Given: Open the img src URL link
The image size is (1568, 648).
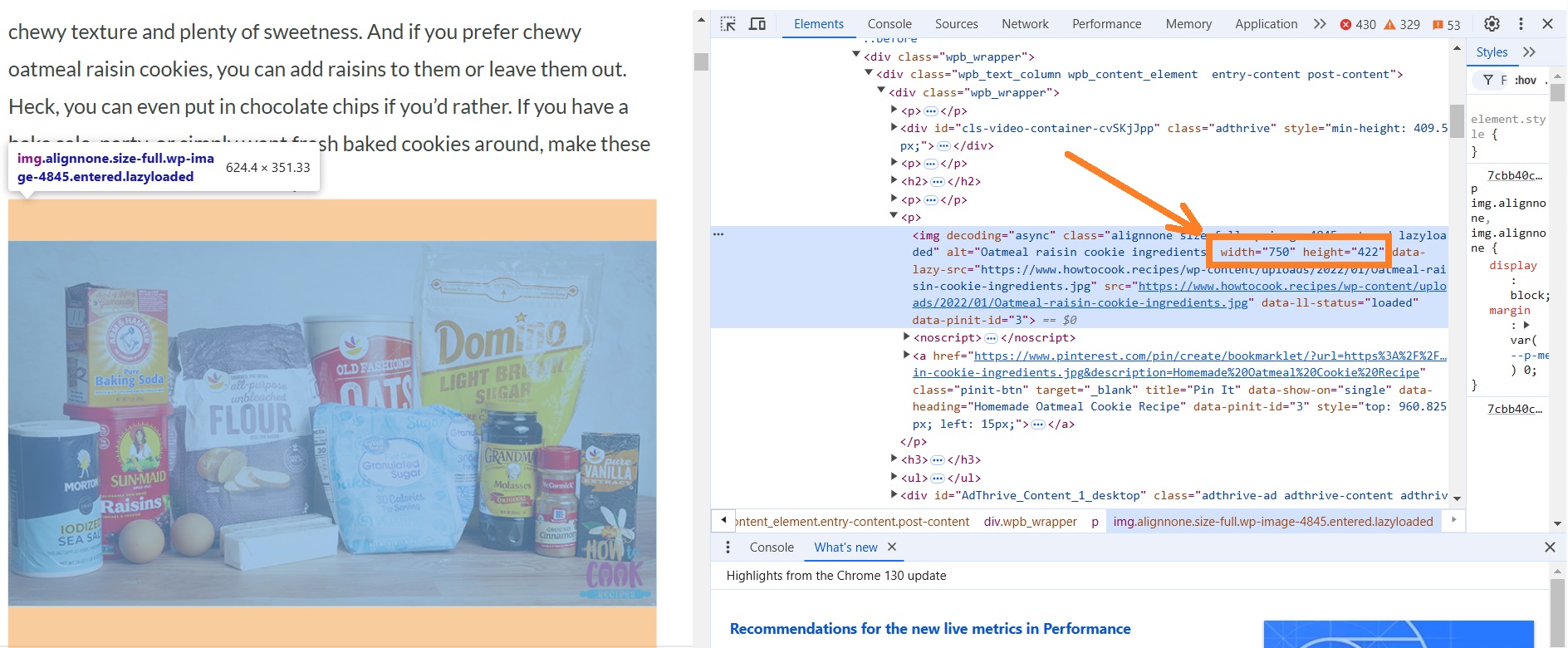Looking at the screenshot, I should (x=1179, y=294).
